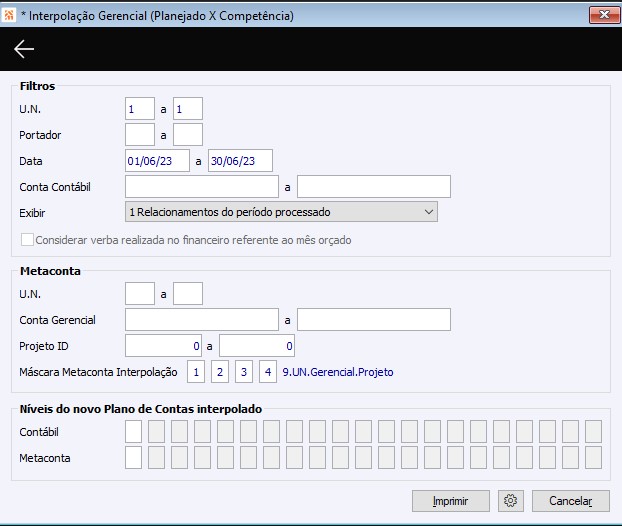
Task: Click the Conta Gerencial start field
Action: pos(202,320)
